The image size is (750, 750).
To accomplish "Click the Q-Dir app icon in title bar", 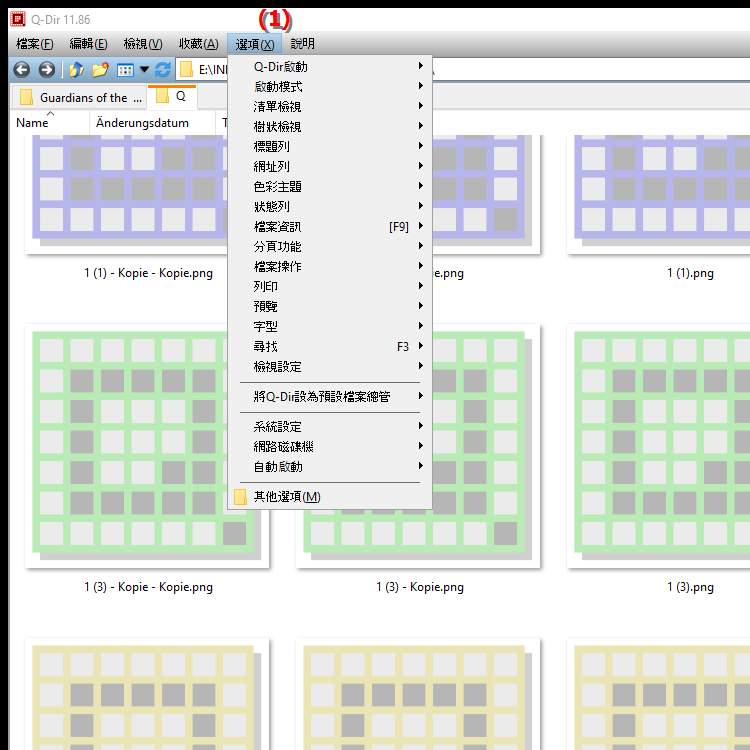I will click(18, 19).
